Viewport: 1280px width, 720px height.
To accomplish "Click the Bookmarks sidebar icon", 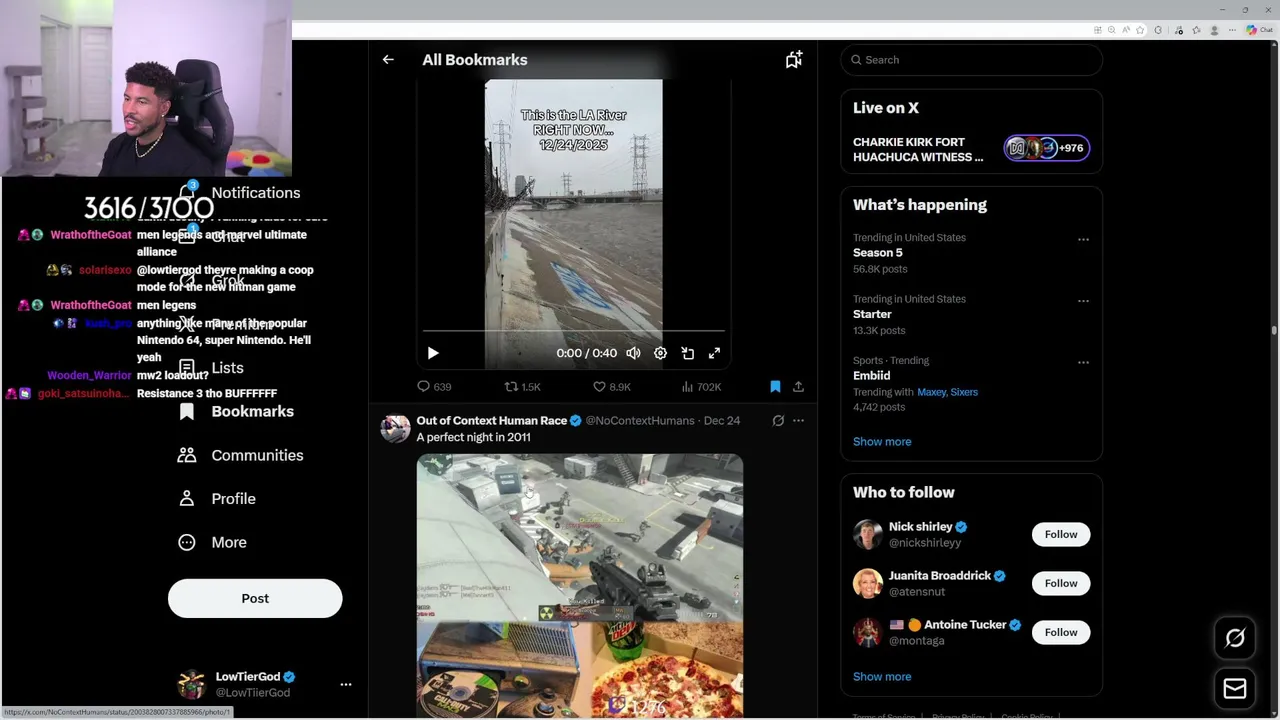I will pos(187,412).
